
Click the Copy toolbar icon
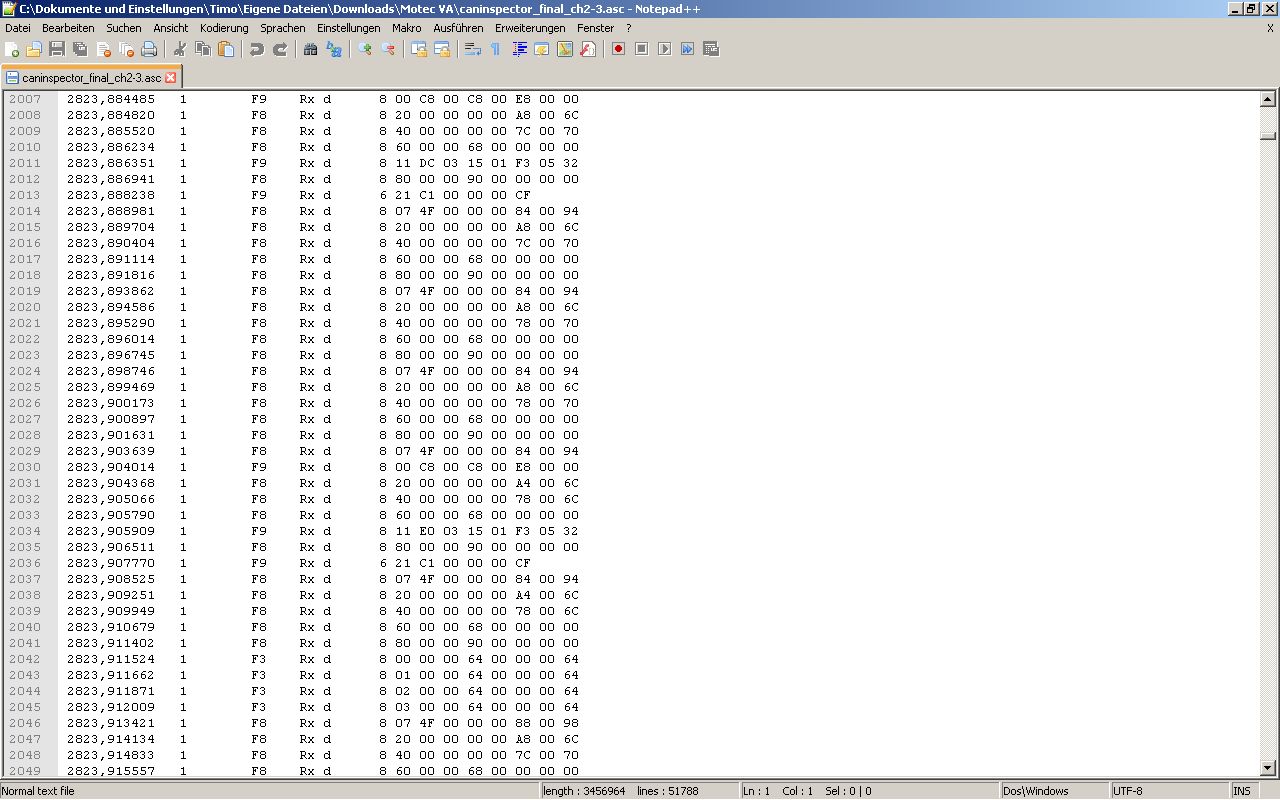pyautogui.click(x=203, y=49)
